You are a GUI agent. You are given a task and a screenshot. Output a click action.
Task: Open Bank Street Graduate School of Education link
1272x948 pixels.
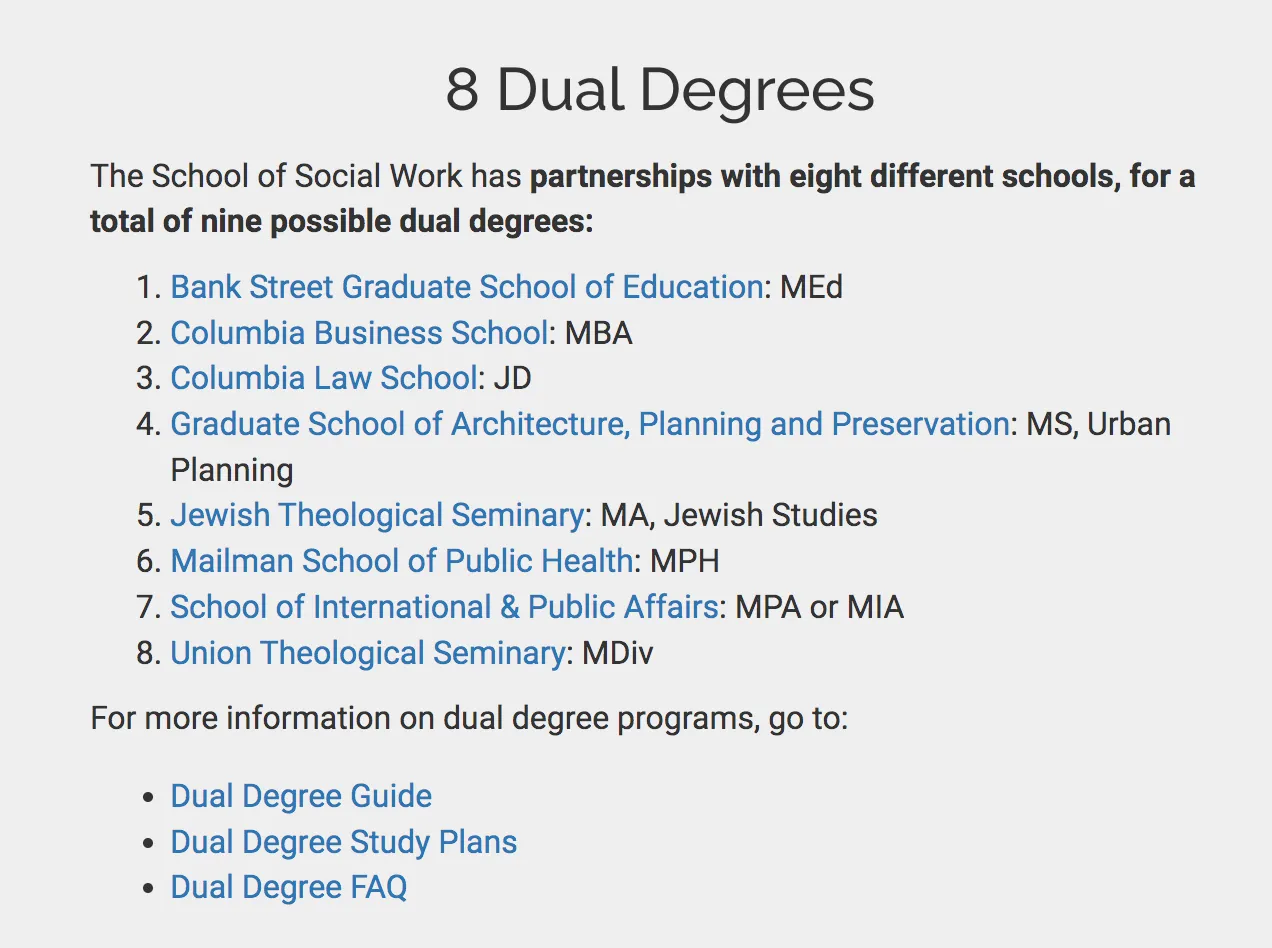(466, 287)
